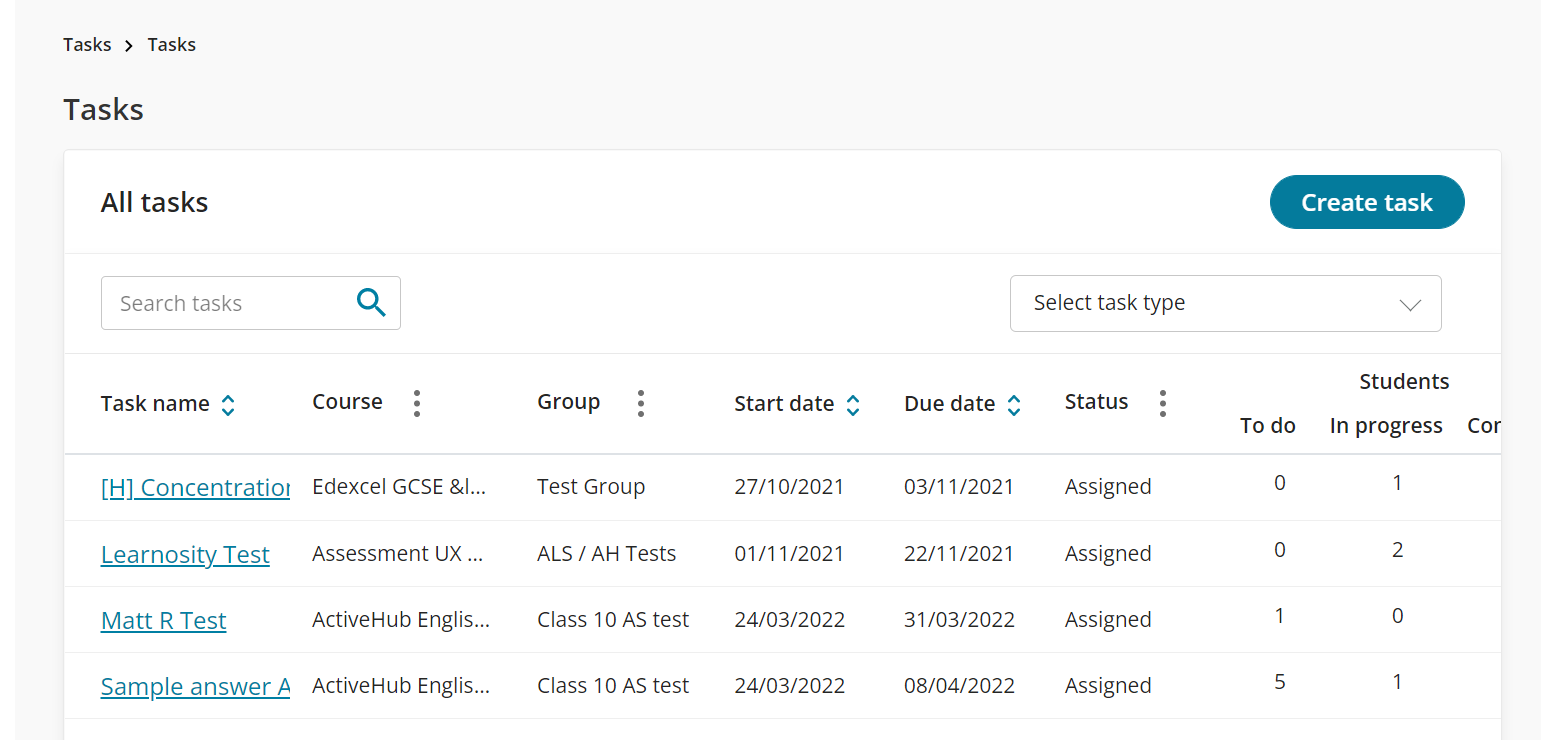Click the Create task button
Screen dimensions: 1541x740
point(1367,201)
